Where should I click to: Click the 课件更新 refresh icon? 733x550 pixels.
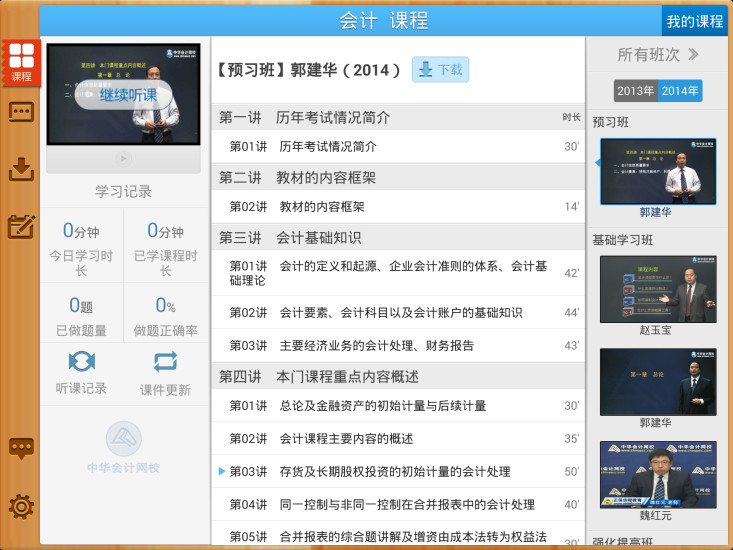click(x=165, y=362)
